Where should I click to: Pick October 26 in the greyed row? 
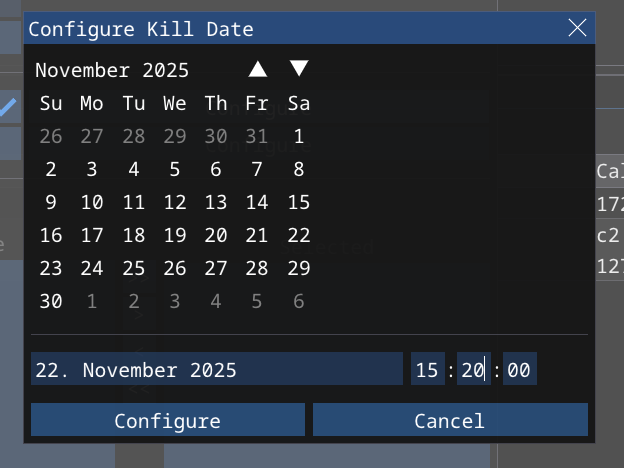(51, 136)
